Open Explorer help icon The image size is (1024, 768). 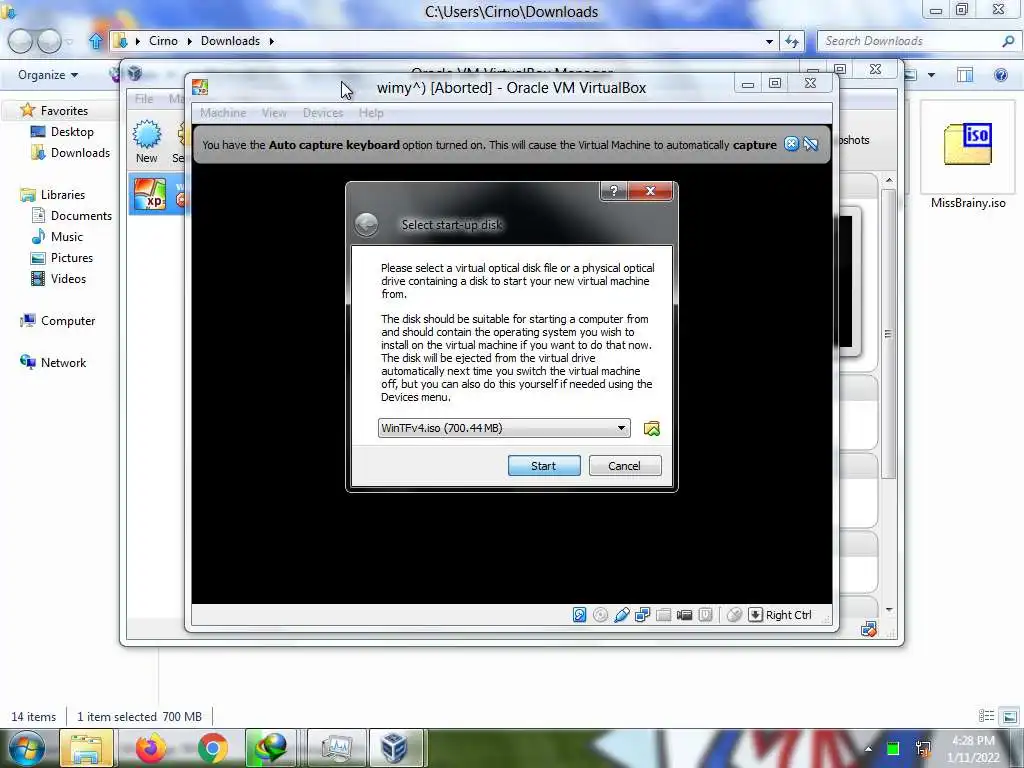pyautogui.click(x=1000, y=75)
